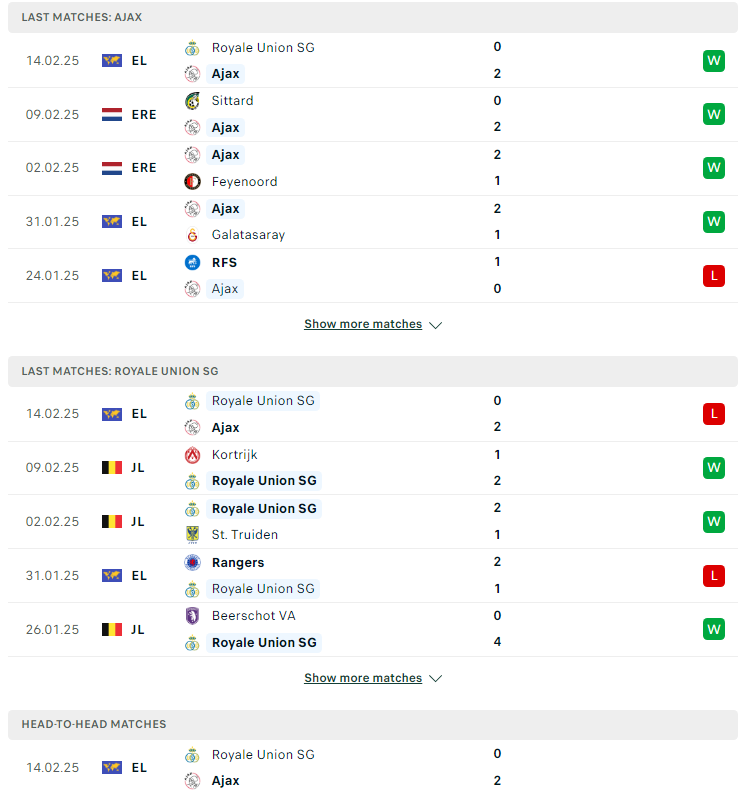Open Rangers team name link

[x=238, y=563]
